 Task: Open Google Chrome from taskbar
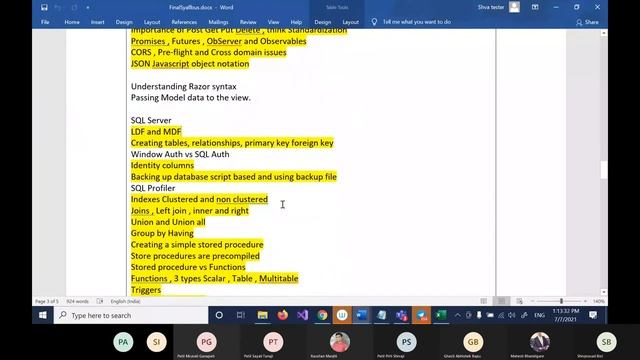(322, 315)
